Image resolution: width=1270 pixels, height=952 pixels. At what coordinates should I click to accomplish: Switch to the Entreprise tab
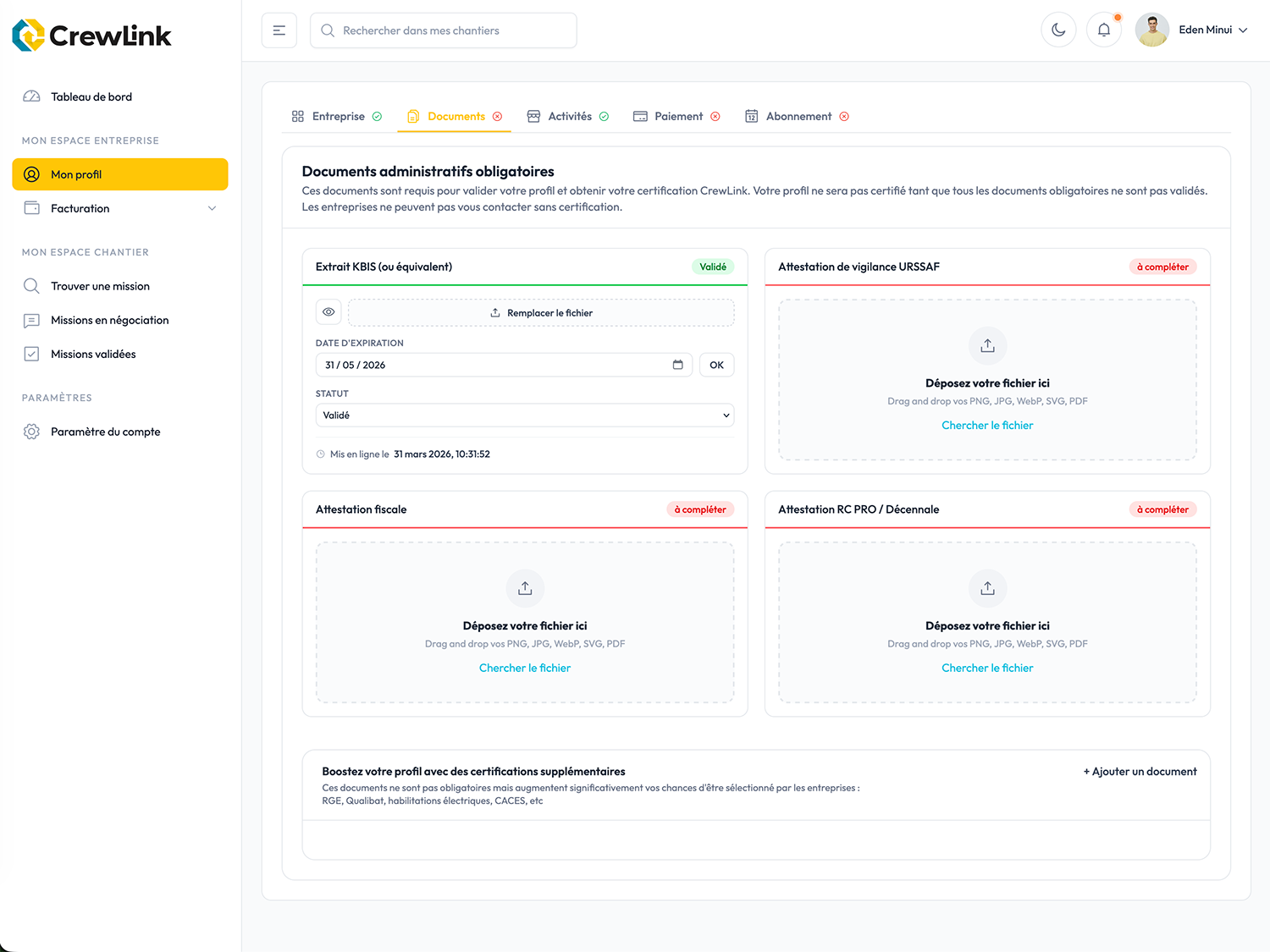[x=336, y=117]
